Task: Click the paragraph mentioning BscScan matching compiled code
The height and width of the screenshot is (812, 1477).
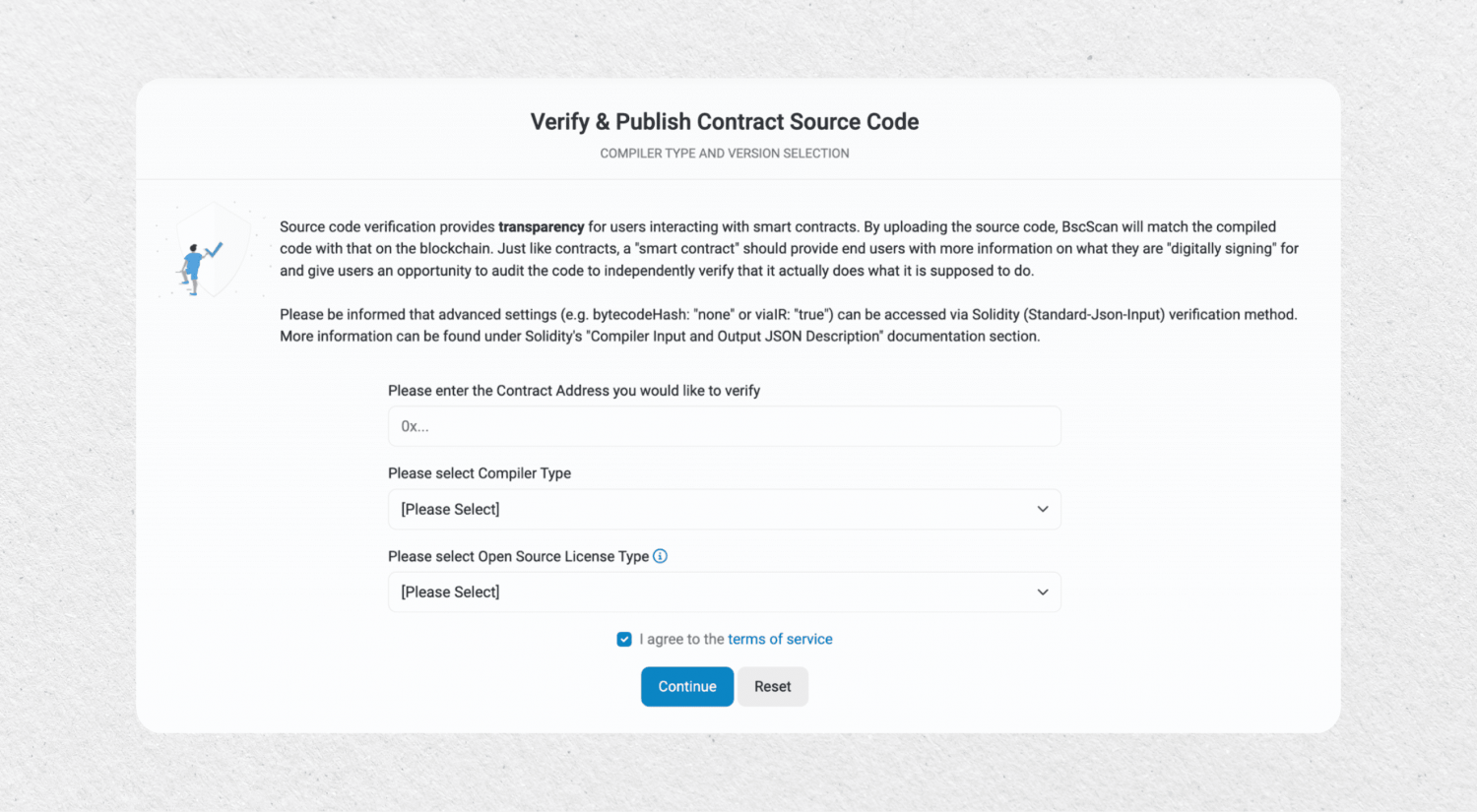Action: 788,249
